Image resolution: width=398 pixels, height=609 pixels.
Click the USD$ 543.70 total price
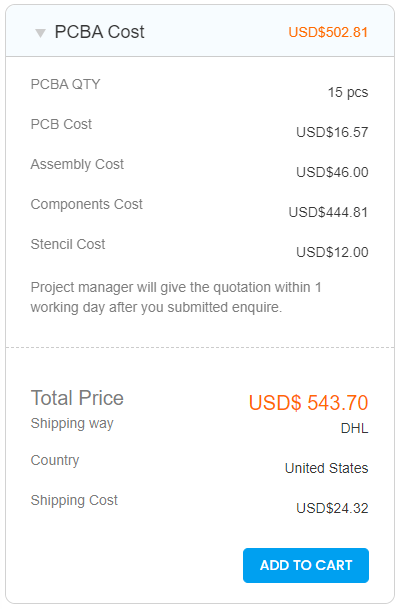[308, 402]
